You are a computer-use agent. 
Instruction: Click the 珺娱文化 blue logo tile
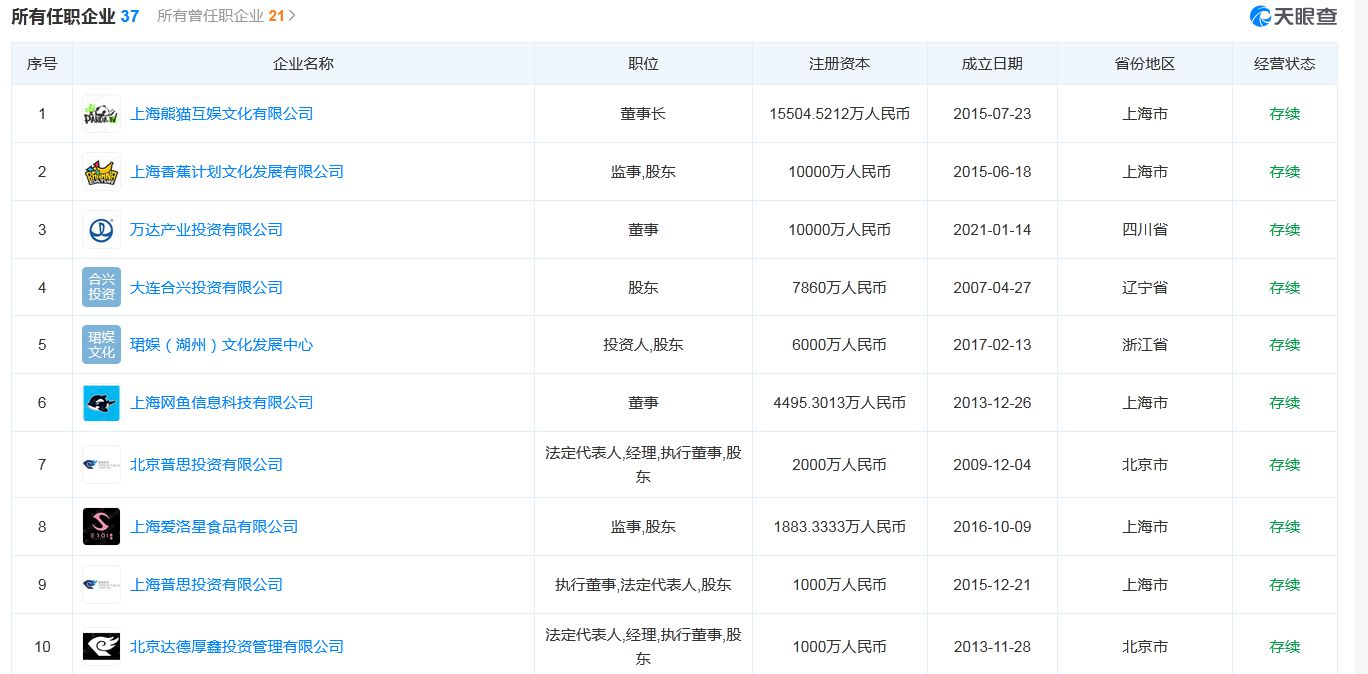point(101,345)
